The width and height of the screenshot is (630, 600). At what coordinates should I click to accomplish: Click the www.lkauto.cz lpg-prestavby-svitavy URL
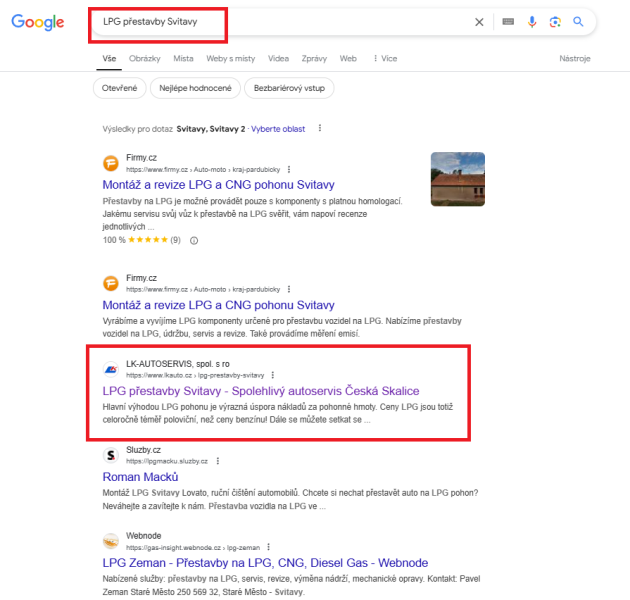(195, 375)
